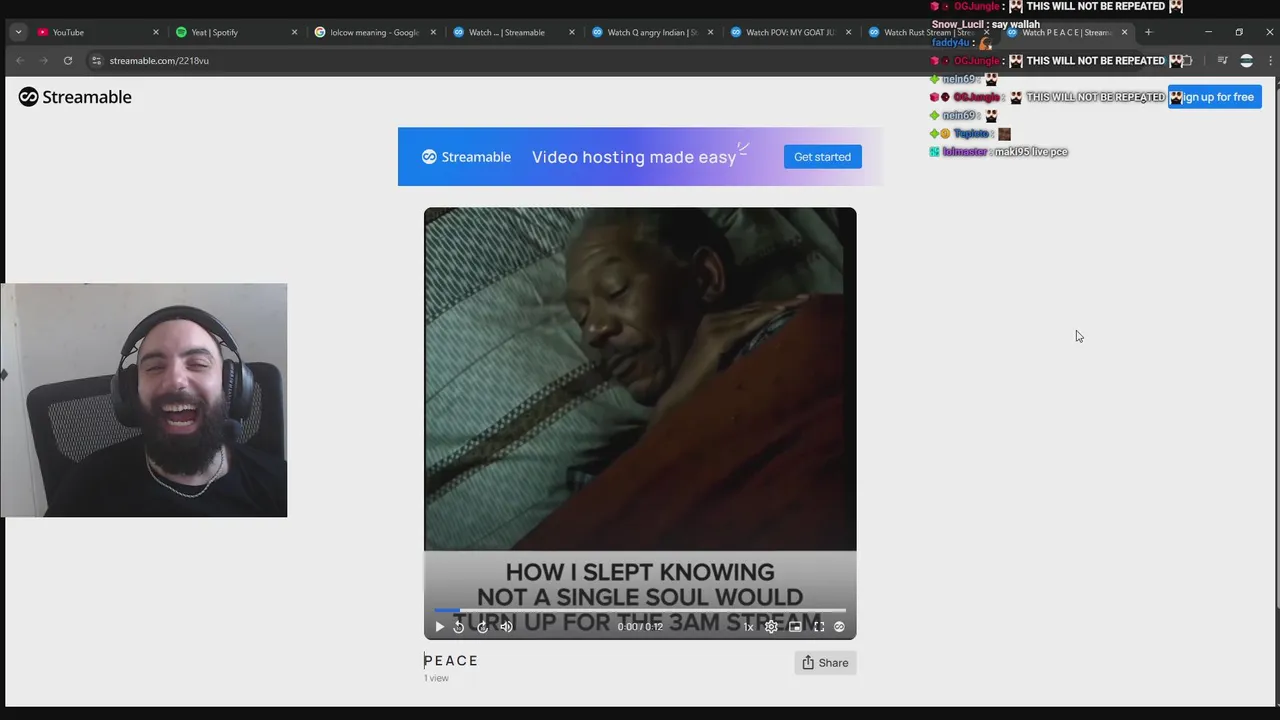
Task: Play the Streamable video
Action: pyautogui.click(x=439, y=627)
